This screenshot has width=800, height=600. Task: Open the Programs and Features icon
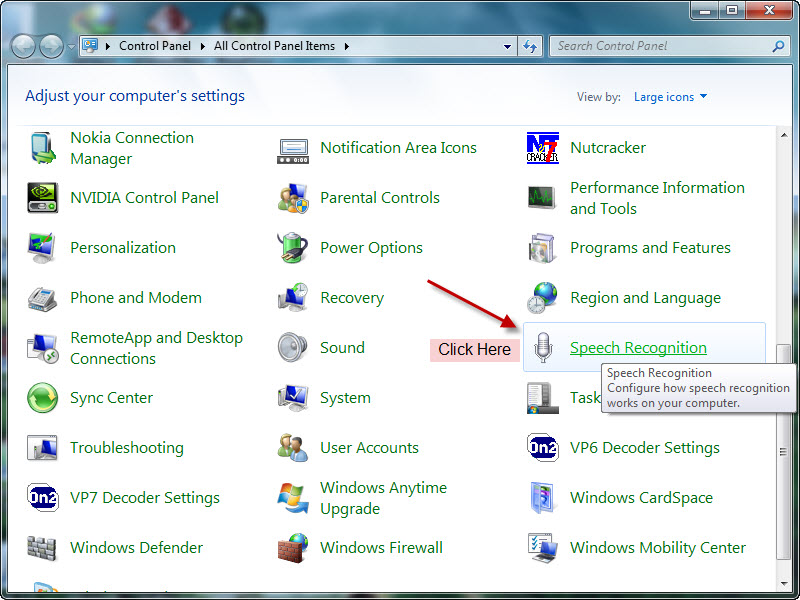pos(542,248)
